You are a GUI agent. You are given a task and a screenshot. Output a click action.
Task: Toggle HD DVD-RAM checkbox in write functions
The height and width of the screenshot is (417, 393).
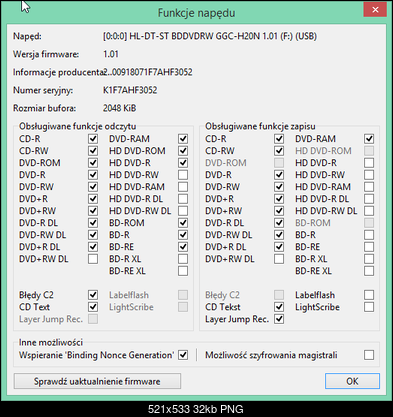369,187
